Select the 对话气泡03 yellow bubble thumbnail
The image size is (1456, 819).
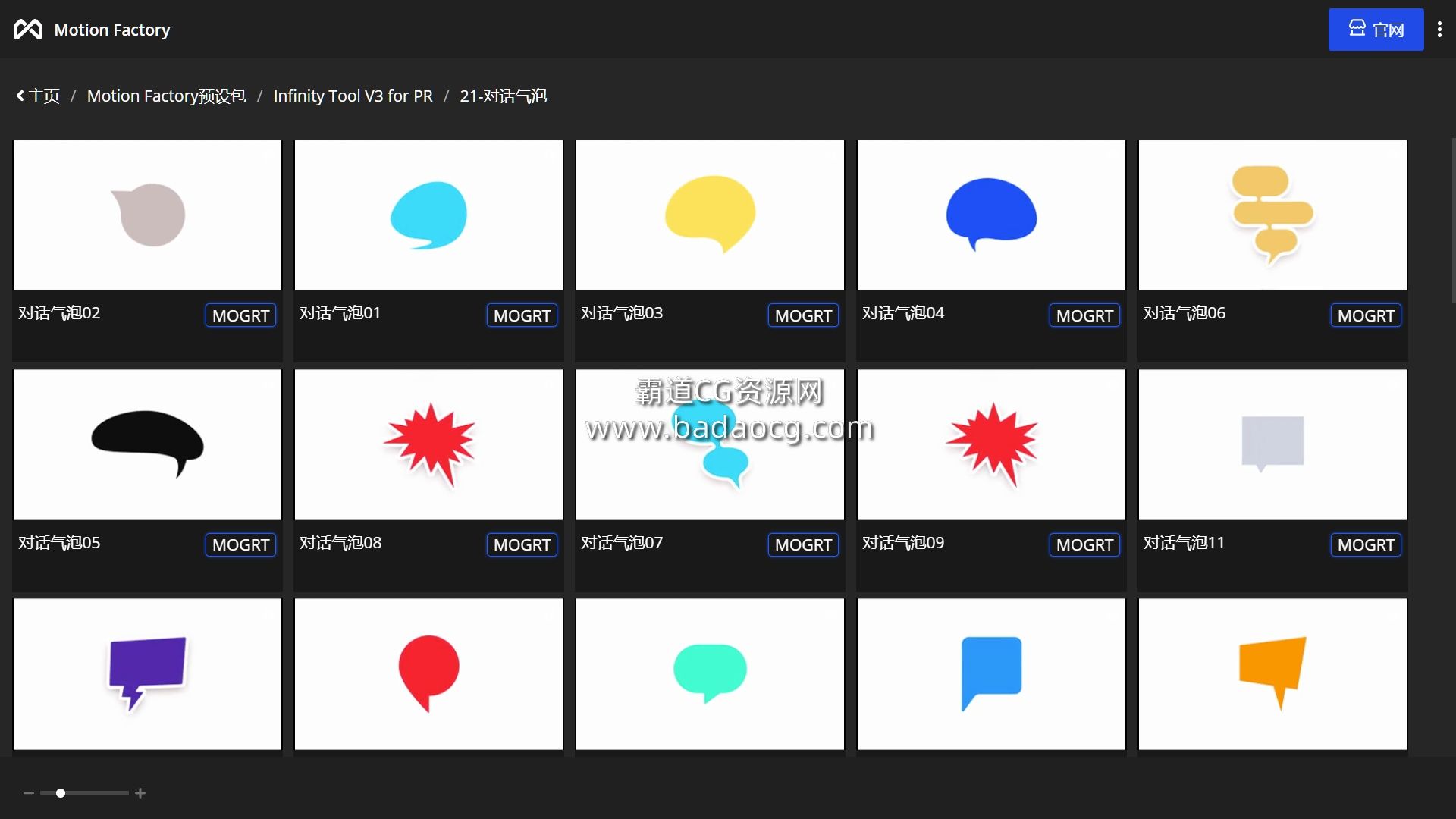[710, 215]
